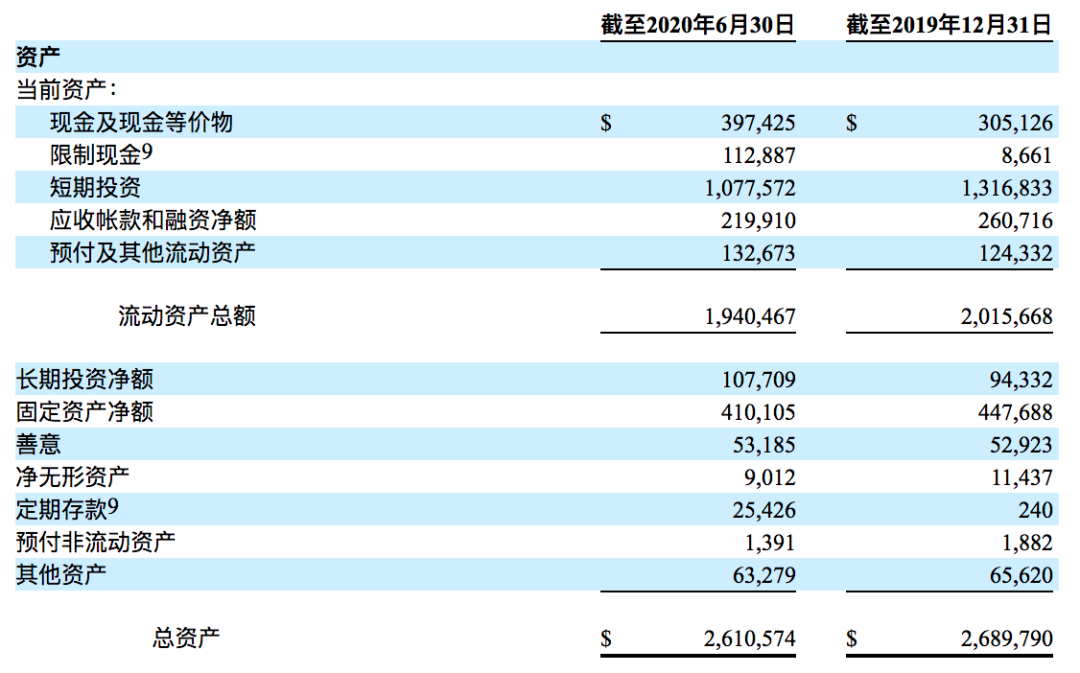The width and height of the screenshot is (1080, 673).
Task: Click the 短期投资 row label
Action: tap(95, 187)
